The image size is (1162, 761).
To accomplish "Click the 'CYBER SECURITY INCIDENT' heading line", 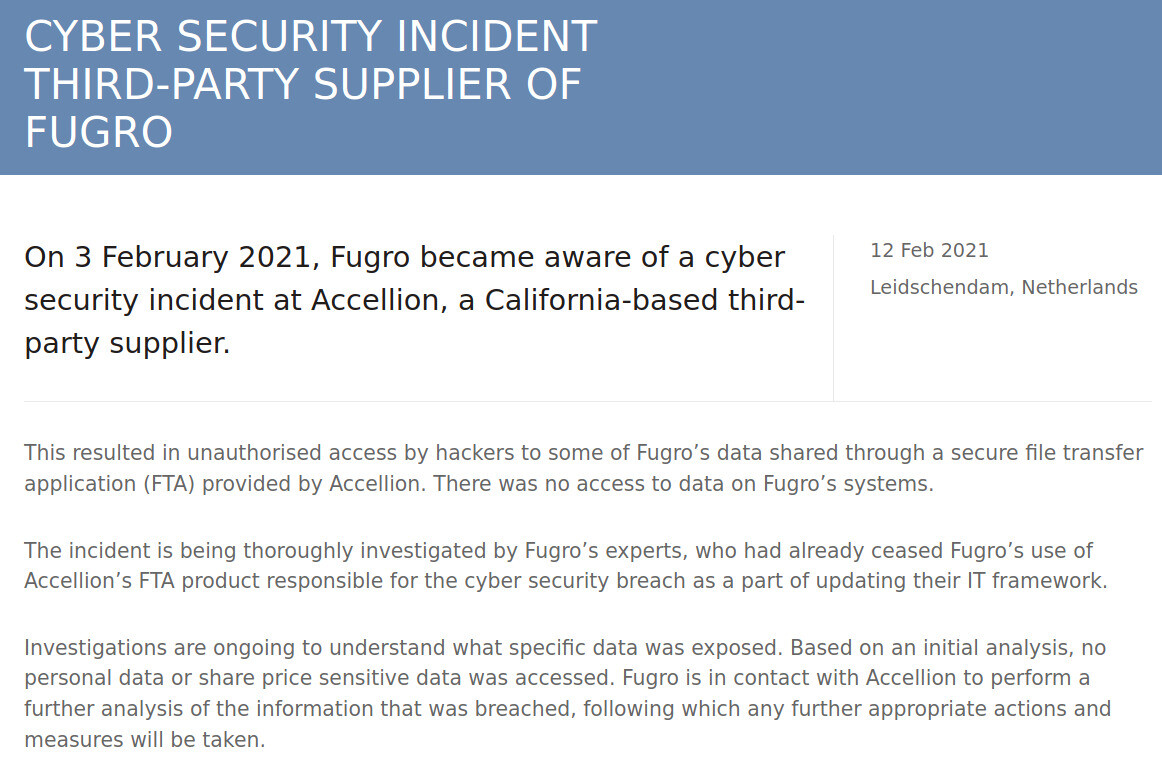I will [311, 36].
